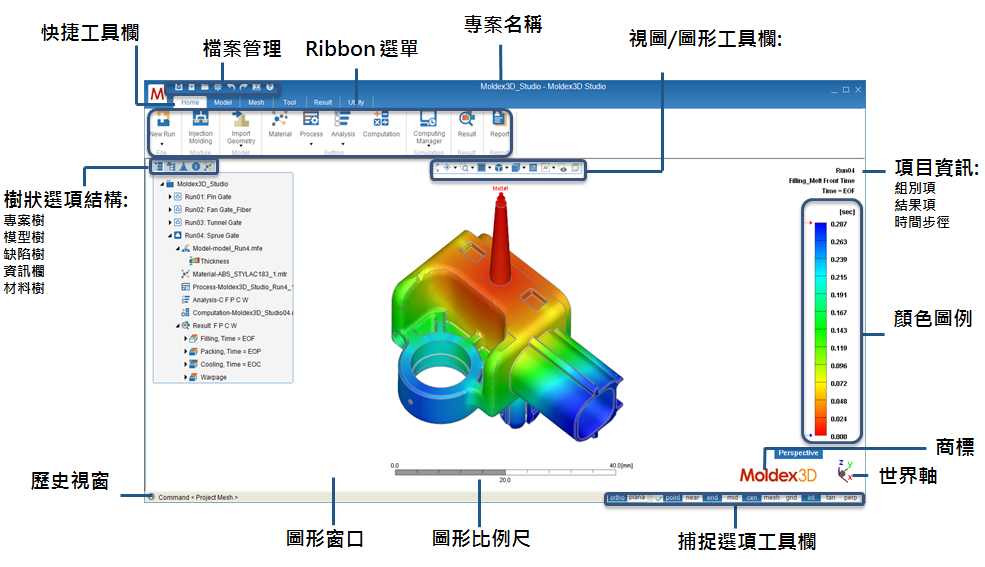The image size is (985, 567).
Task: Open the New Run dropdown arrow
Action: click(x=162, y=144)
